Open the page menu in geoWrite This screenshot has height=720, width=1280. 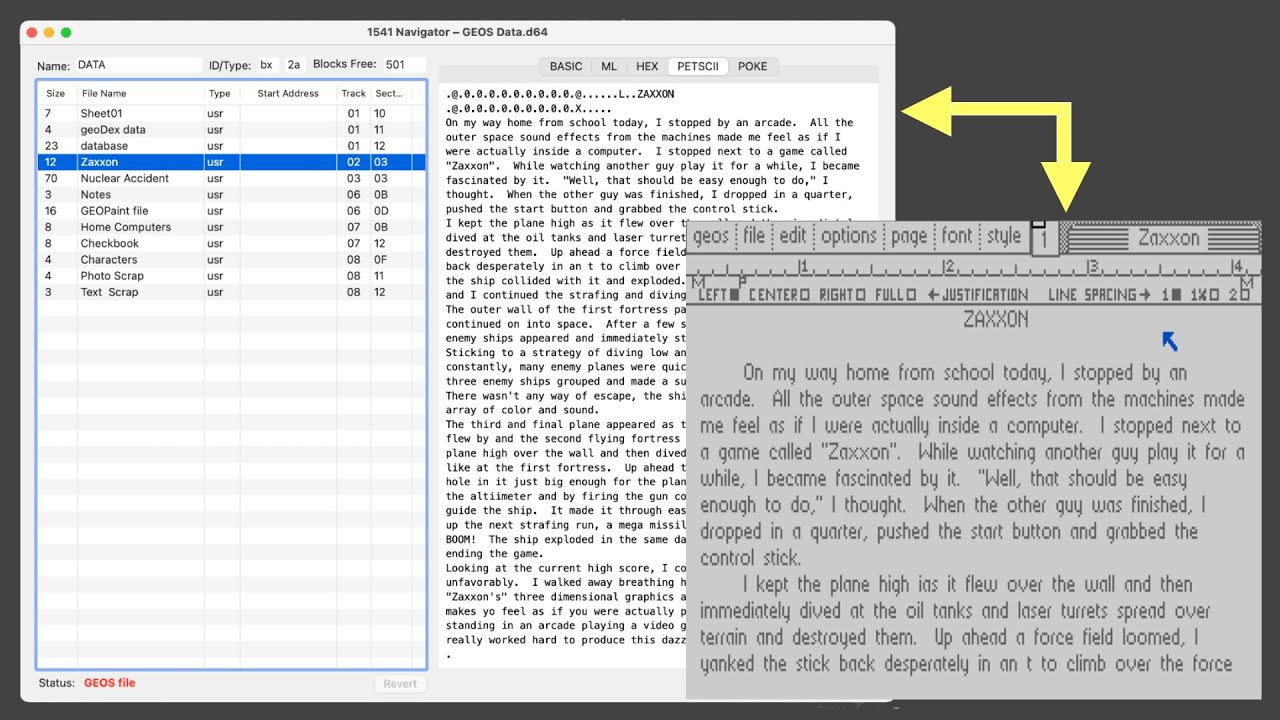[x=909, y=236]
